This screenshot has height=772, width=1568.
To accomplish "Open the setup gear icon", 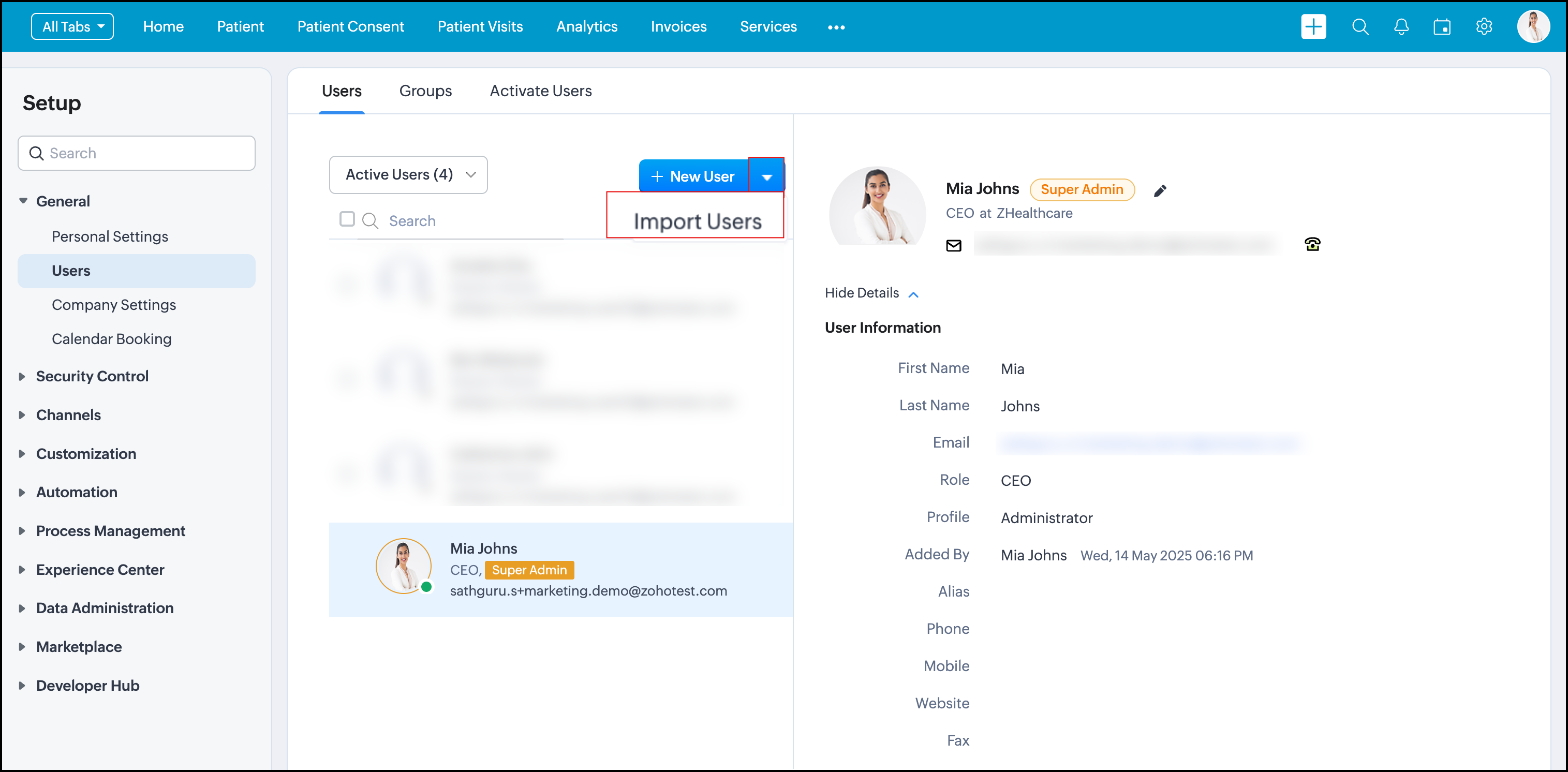I will pos(1484,27).
